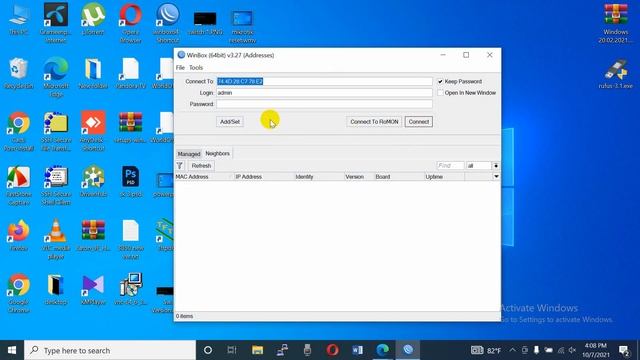Click the taskbar search box

pos(110,350)
